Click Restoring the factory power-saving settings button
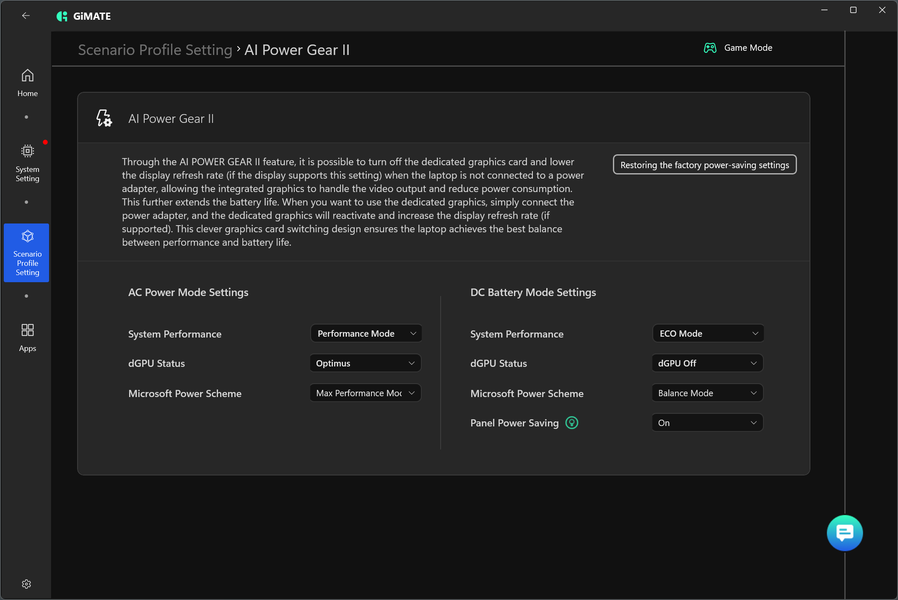The height and width of the screenshot is (600, 898). click(x=704, y=165)
